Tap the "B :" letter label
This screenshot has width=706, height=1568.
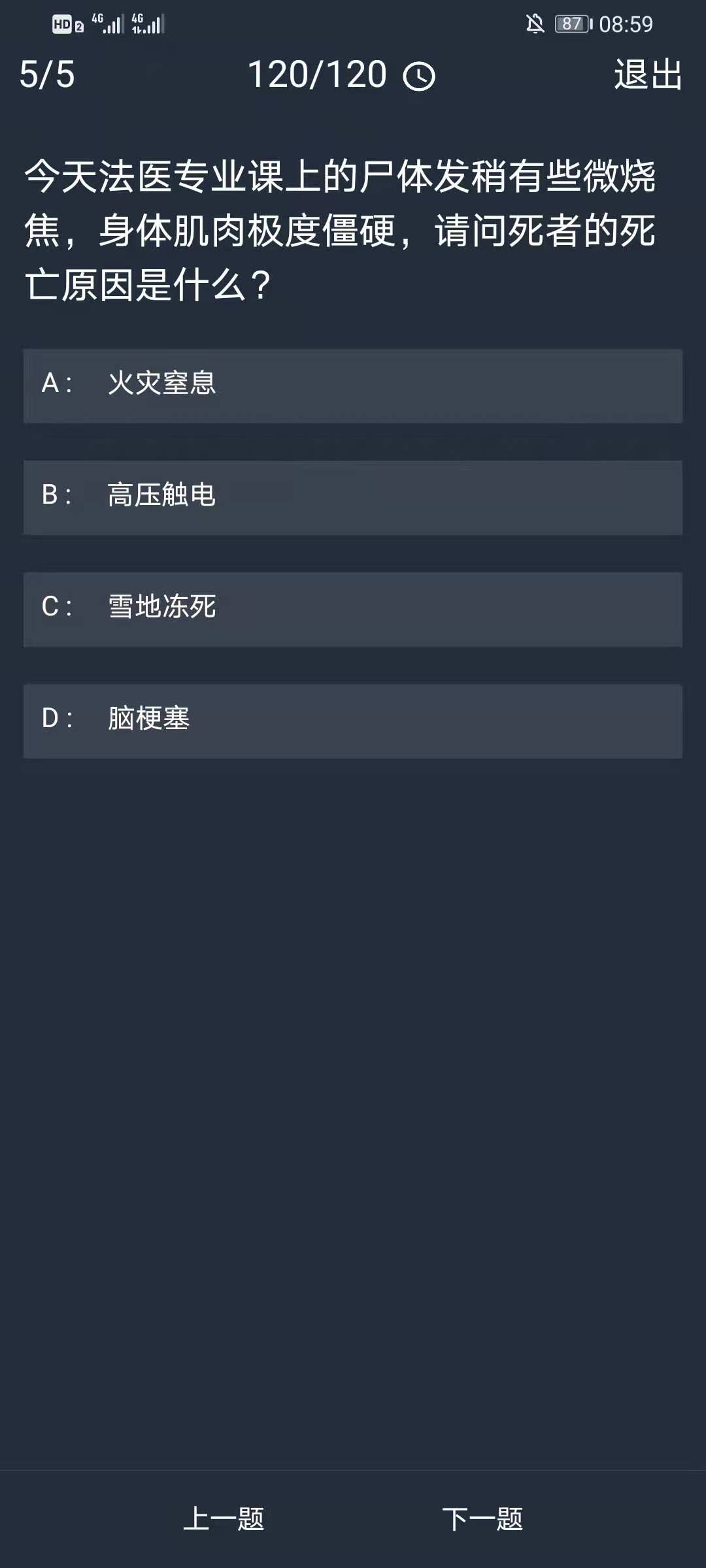click(x=57, y=495)
